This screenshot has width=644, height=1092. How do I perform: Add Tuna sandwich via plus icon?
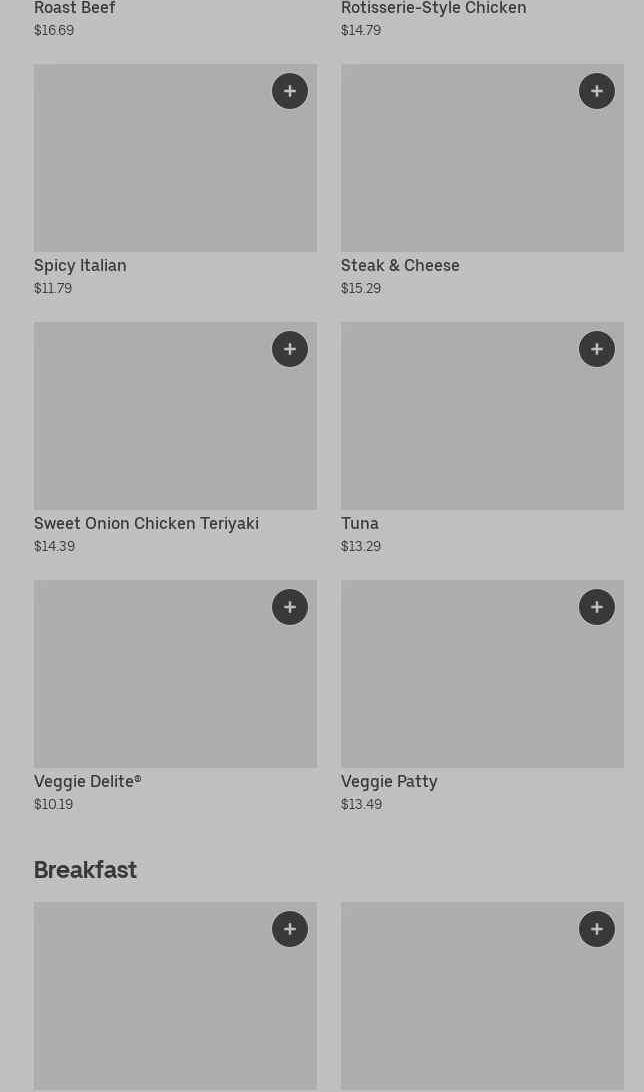[x=597, y=349]
